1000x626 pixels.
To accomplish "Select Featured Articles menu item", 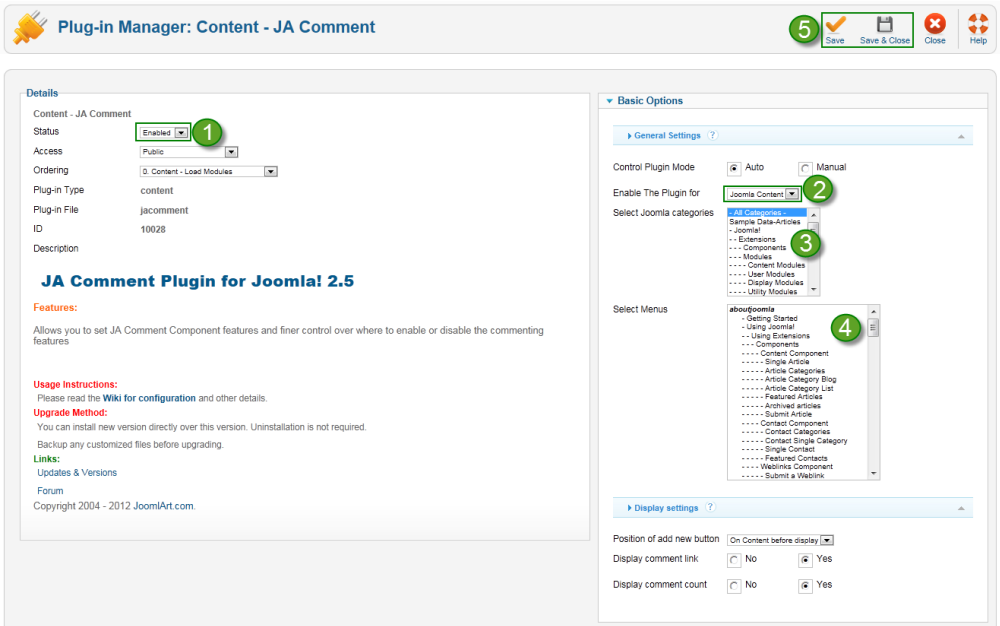I will coord(782,397).
